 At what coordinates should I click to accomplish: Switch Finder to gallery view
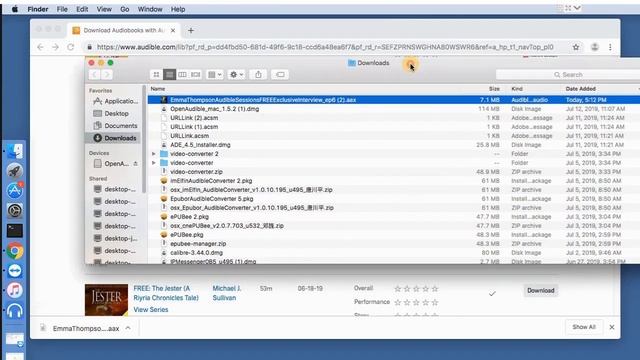(x=196, y=75)
